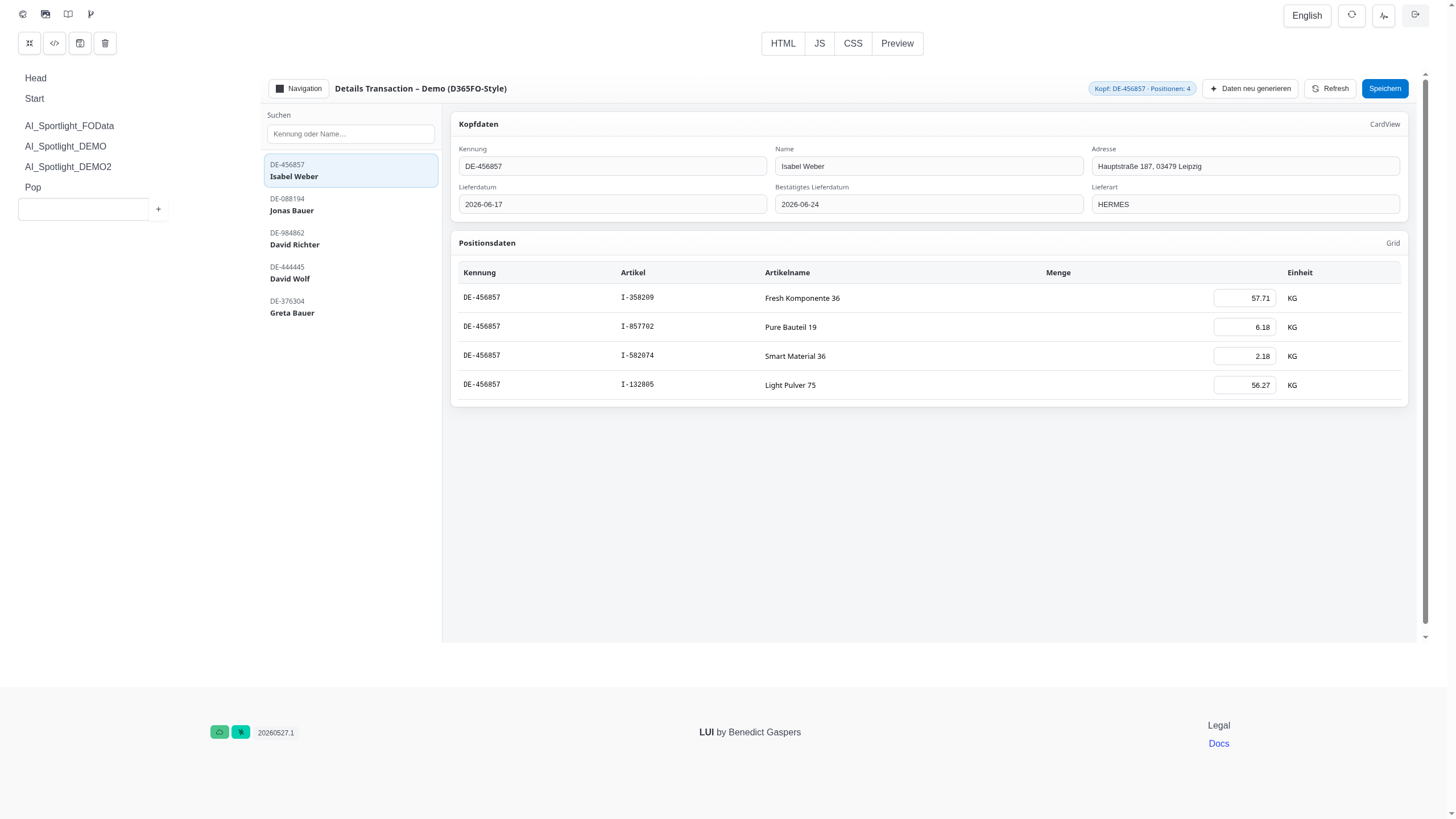Click the green cloud status badge
This screenshot has height=819, width=1456.
(x=220, y=732)
